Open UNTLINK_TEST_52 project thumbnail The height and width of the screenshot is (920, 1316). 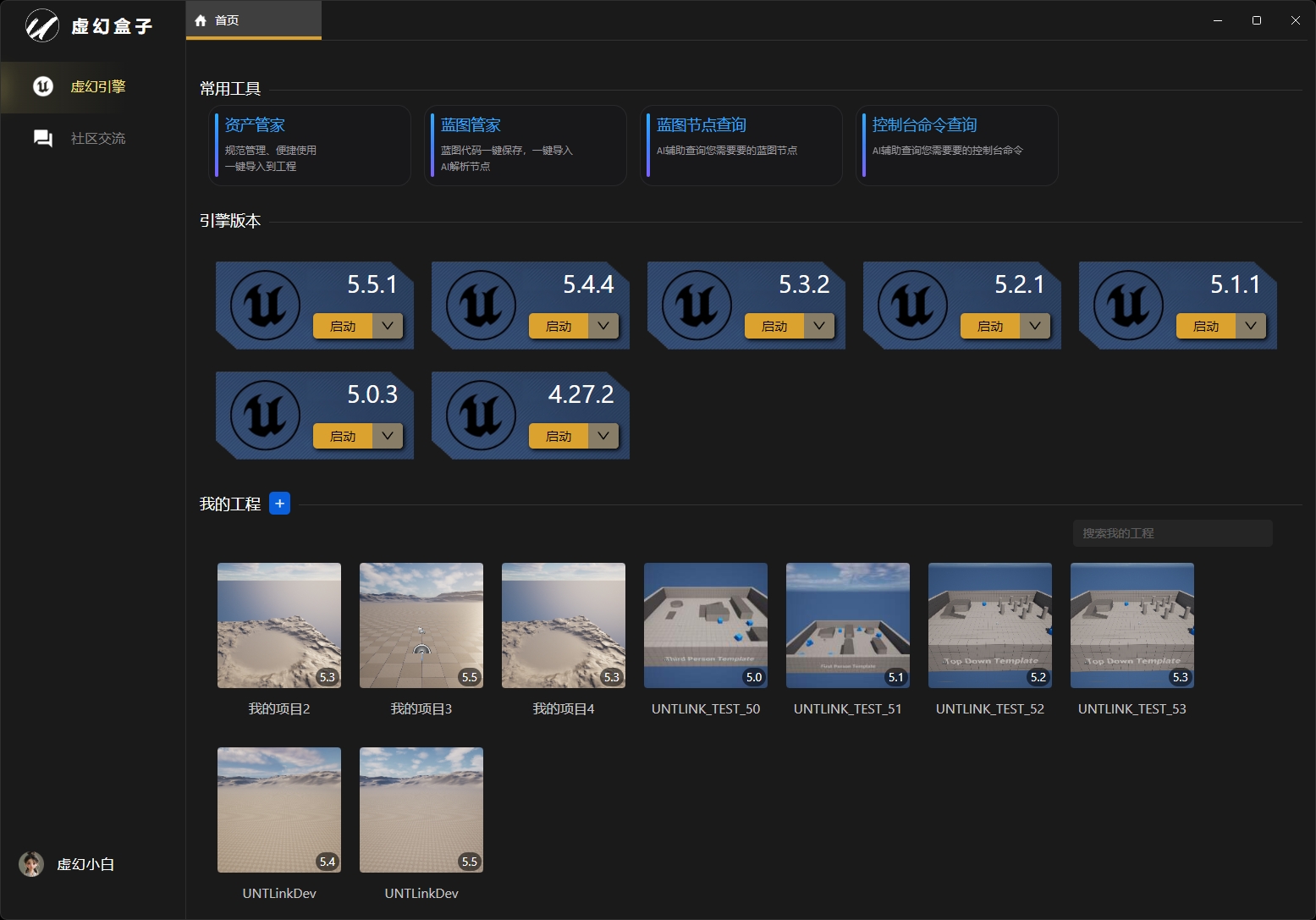coord(990,625)
